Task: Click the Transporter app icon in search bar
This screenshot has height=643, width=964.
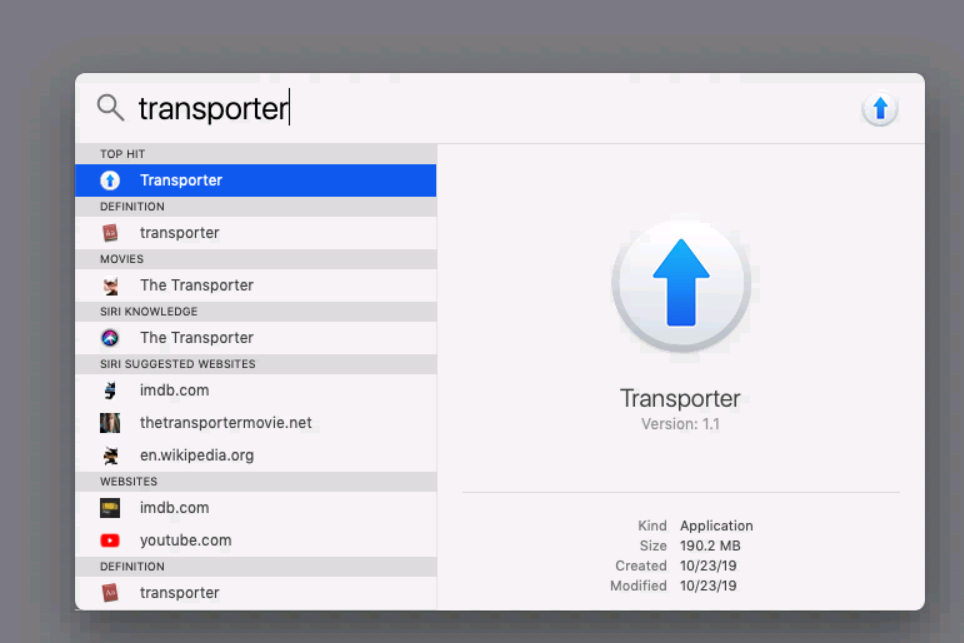Action: click(880, 109)
